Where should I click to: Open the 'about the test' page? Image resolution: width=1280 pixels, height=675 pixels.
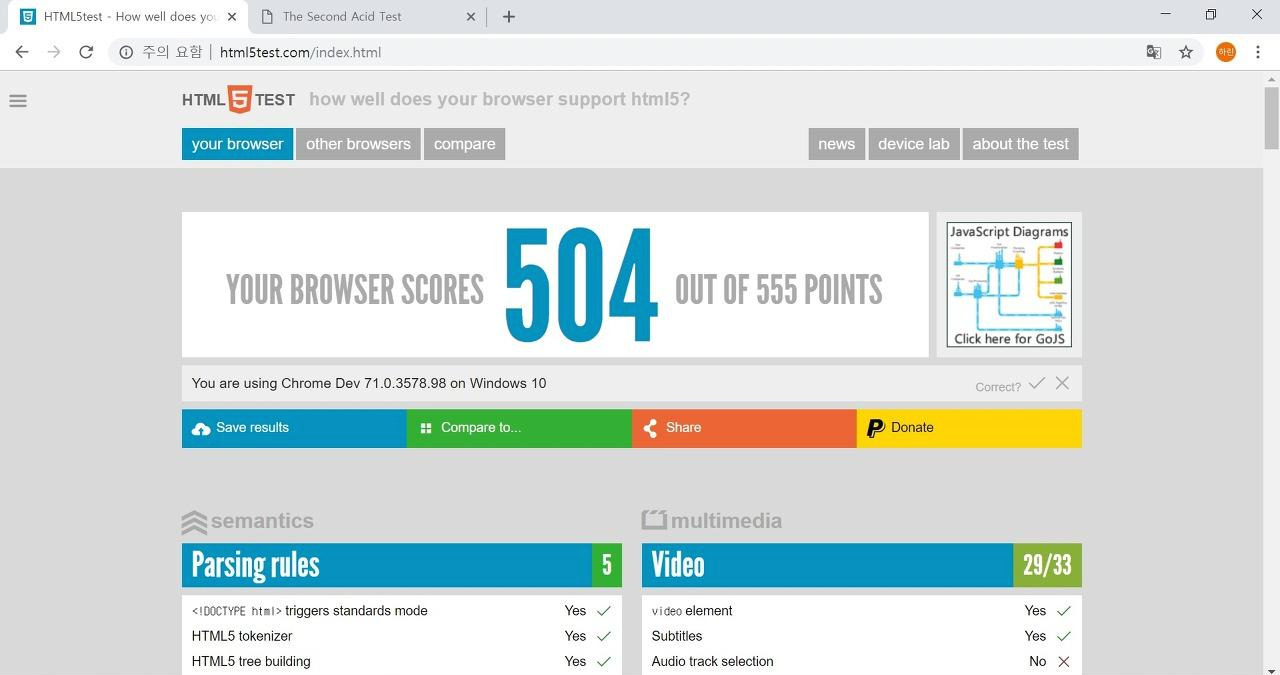(1020, 144)
